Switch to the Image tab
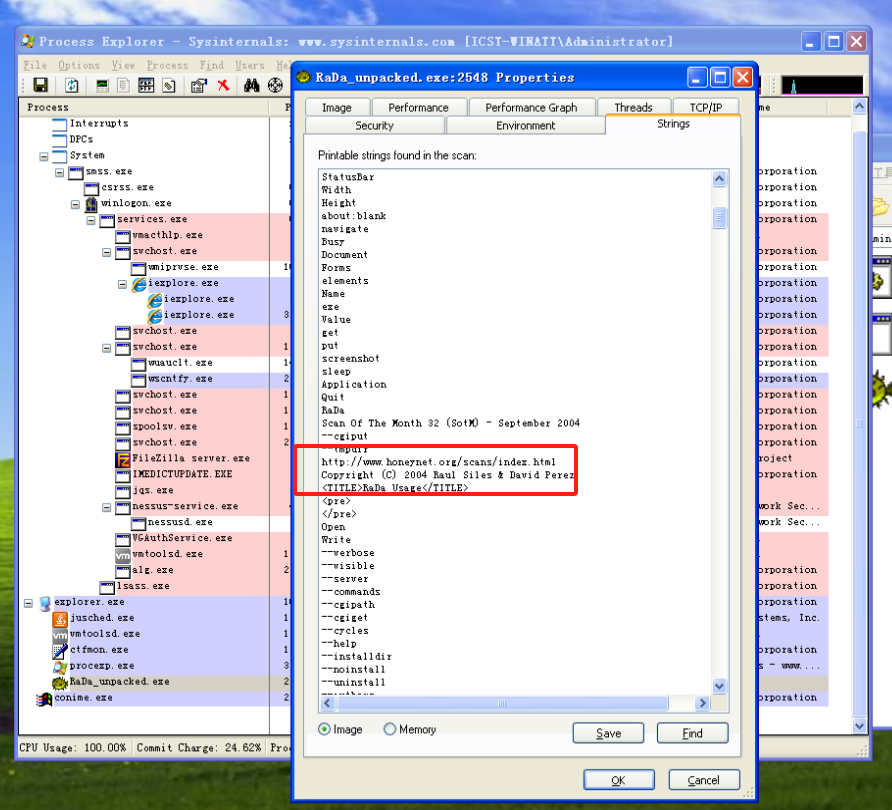This screenshot has width=892, height=810. [337, 108]
